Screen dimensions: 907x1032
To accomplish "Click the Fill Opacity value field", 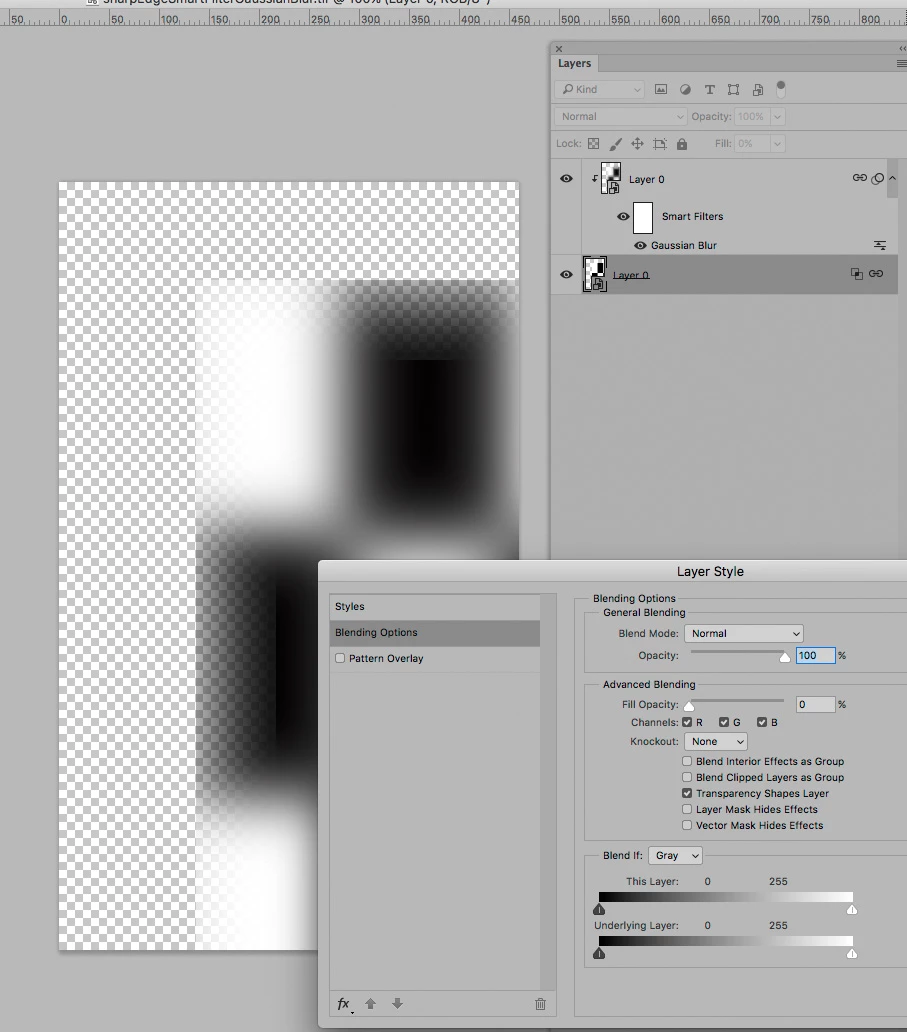I will pyautogui.click(x=816, y=704).
